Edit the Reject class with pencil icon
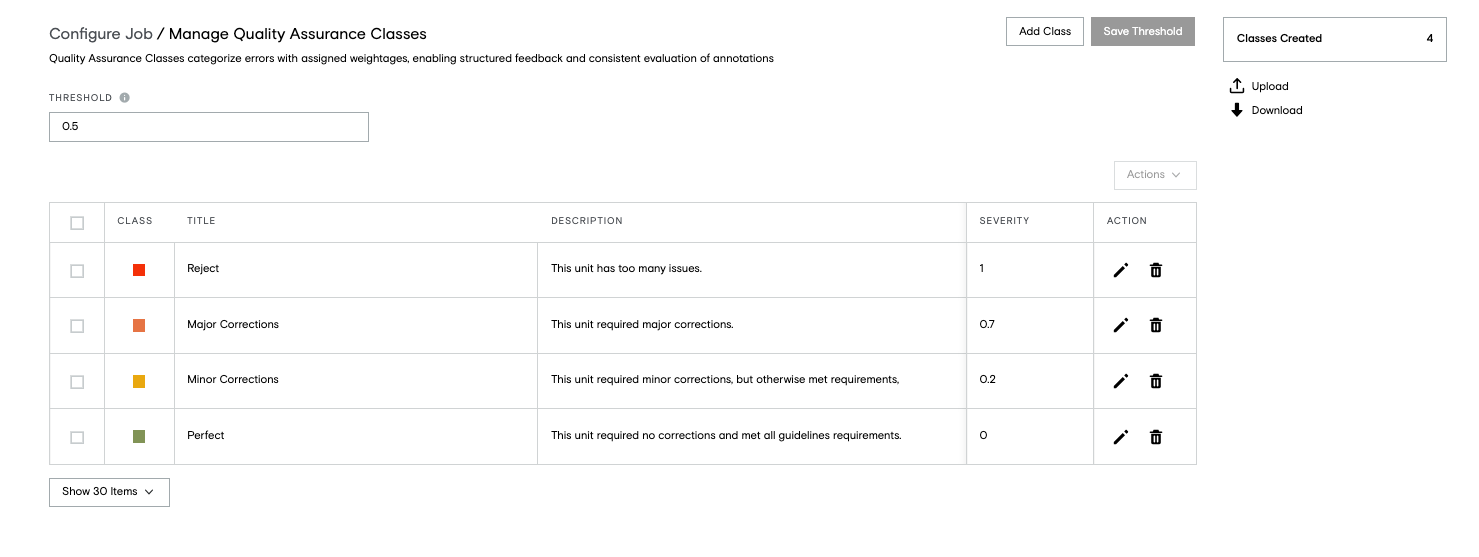 pos(1121,270)
